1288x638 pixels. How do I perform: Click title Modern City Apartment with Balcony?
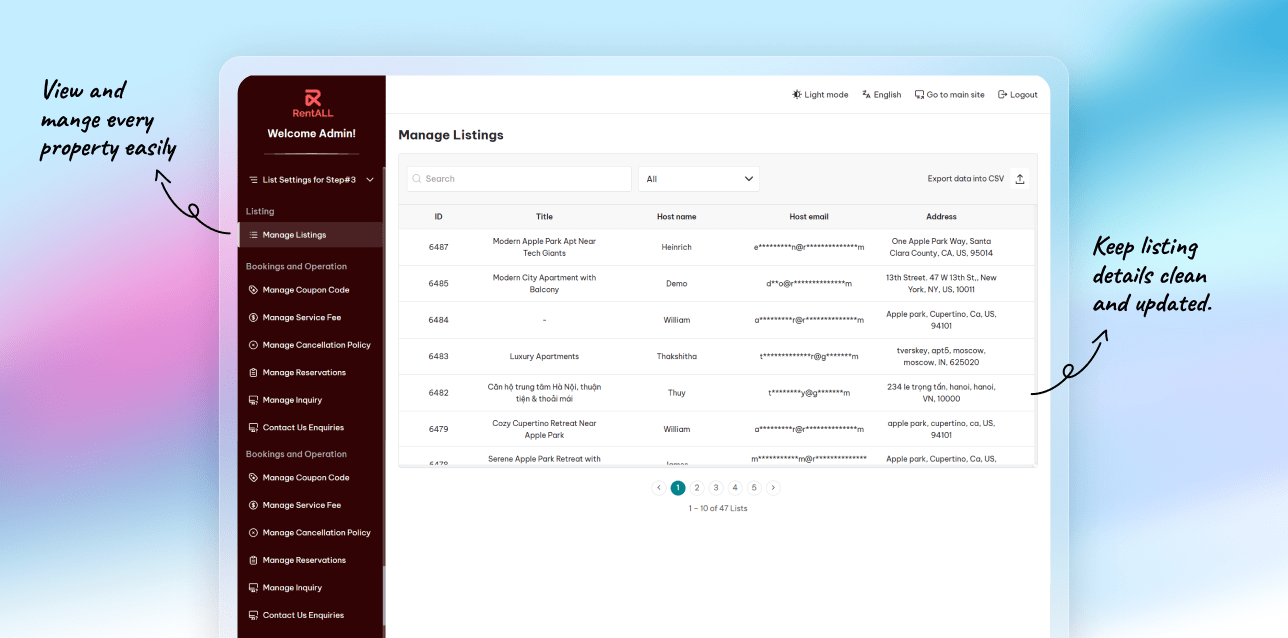544,284
